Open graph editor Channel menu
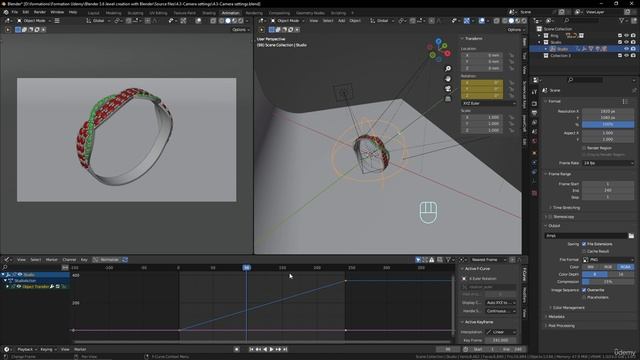The image size is (640, 360). pos(69,260)
